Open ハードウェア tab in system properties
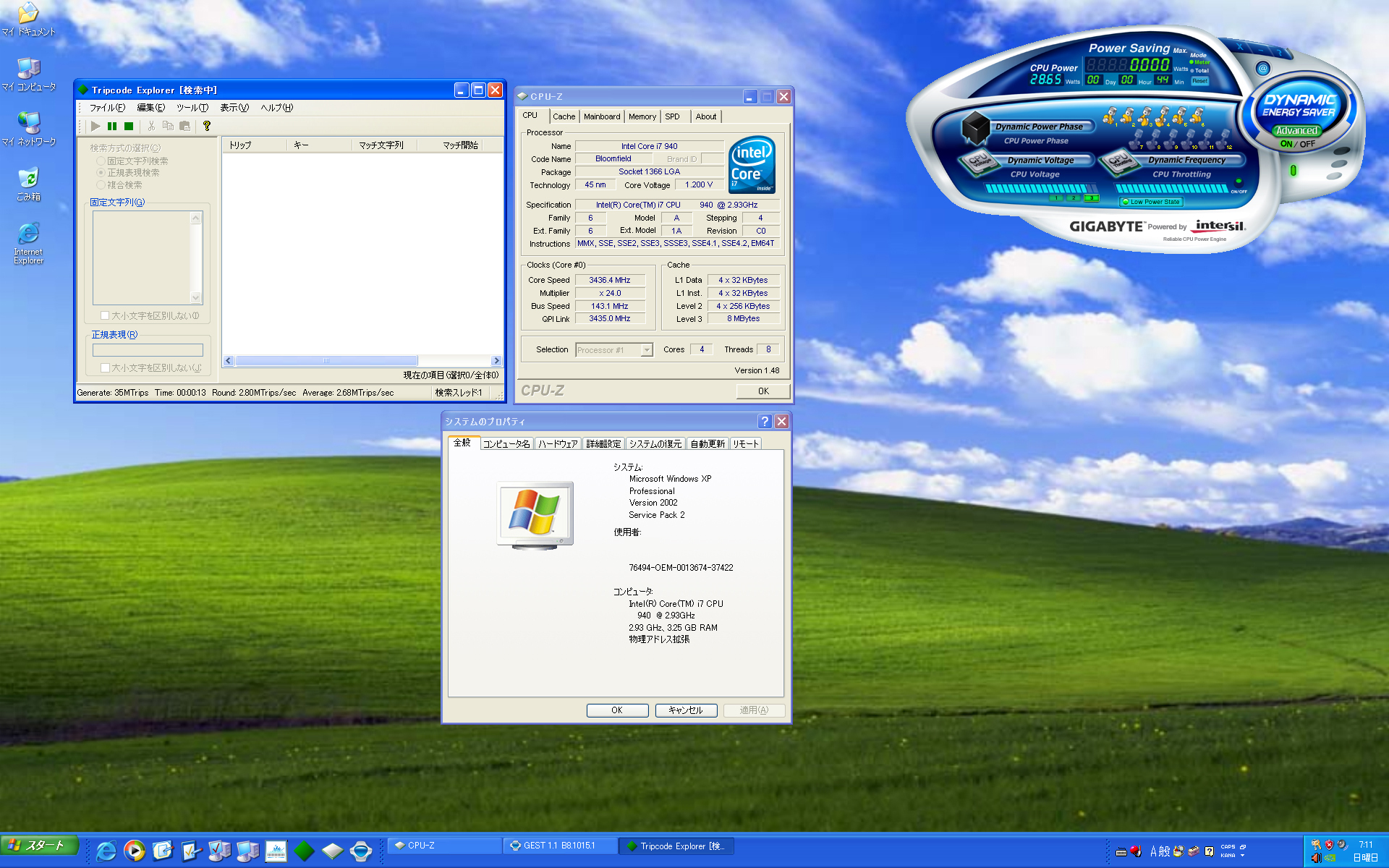The width and height of the screenshot is (1389, 868). click(558, 444)
